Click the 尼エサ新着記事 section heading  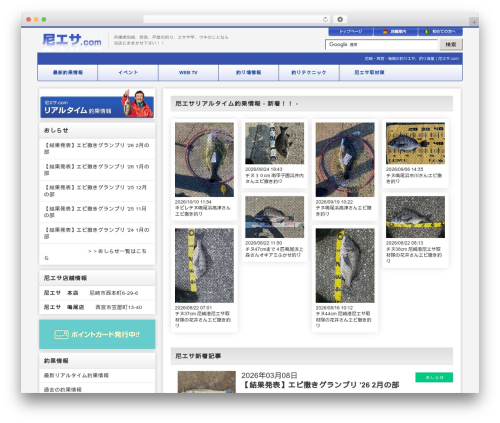tap(198, 356)
